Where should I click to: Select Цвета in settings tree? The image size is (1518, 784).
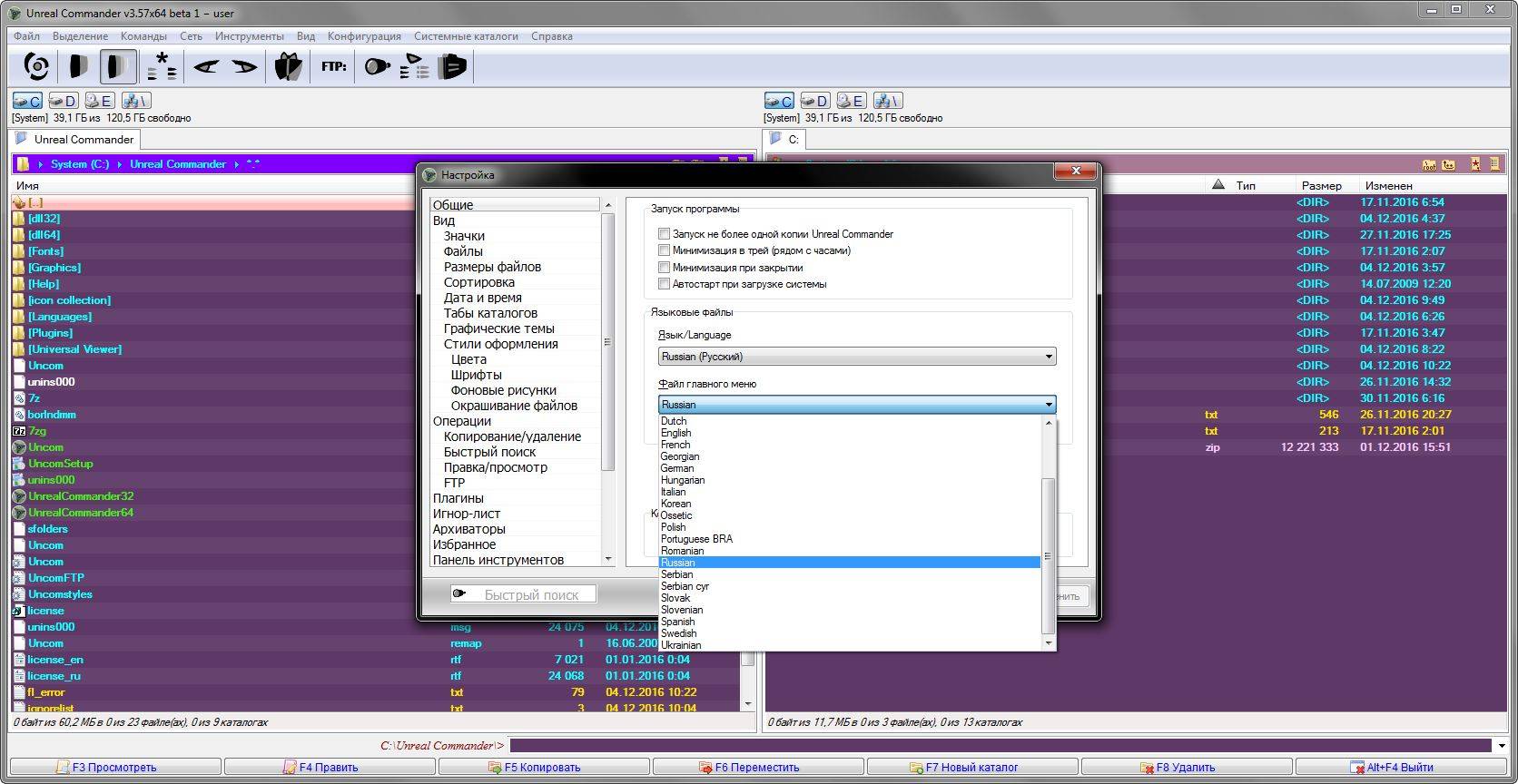[468, 359]
